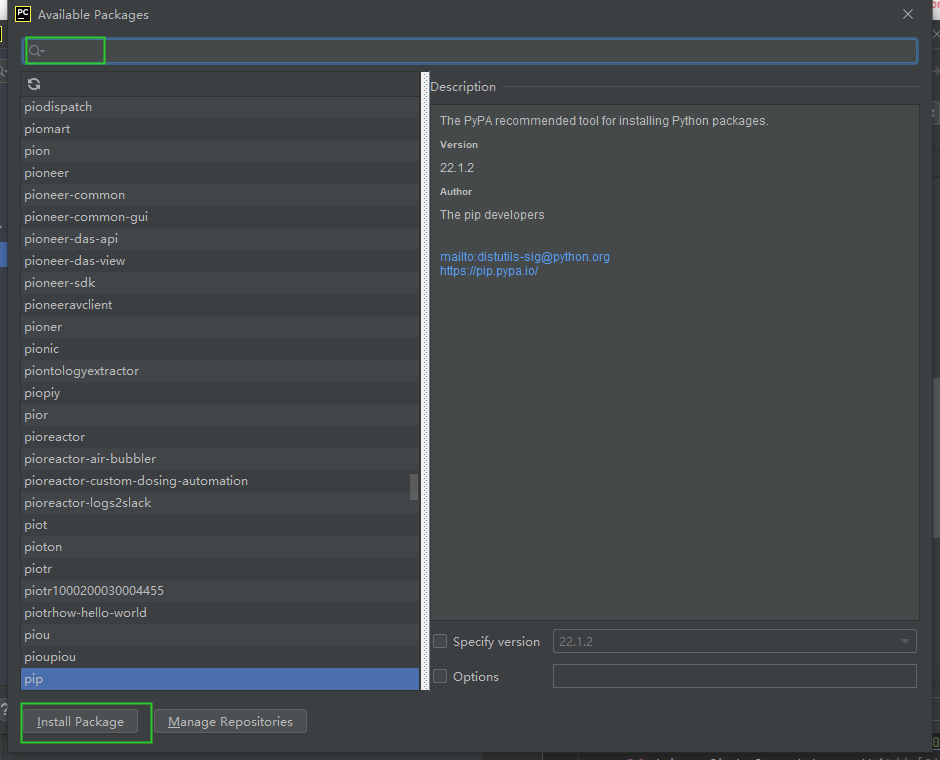Select the pioneer package
The width and height of the screenshot is (940, 760).
tap(220, 173)
